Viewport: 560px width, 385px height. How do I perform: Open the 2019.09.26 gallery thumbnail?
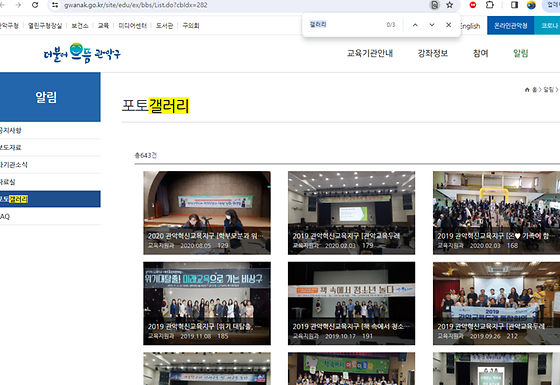[496, 303]
